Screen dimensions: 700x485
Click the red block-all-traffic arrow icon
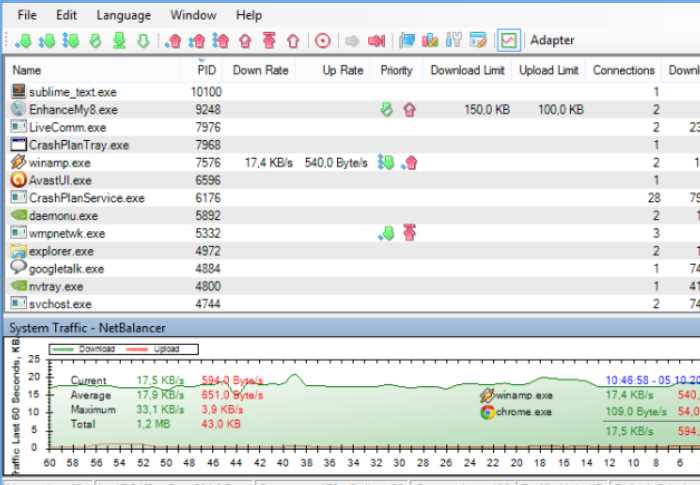coord(376,41)
